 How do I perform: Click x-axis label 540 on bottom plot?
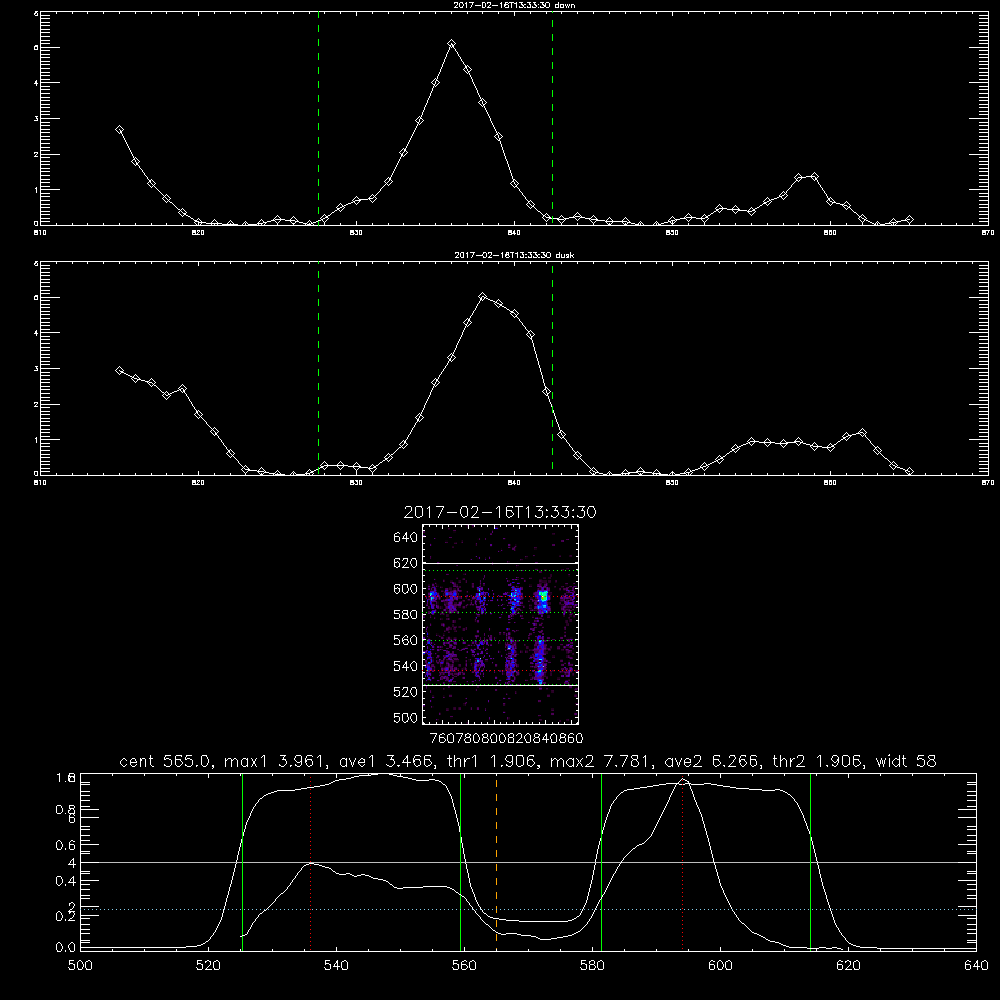coord(336,966)
